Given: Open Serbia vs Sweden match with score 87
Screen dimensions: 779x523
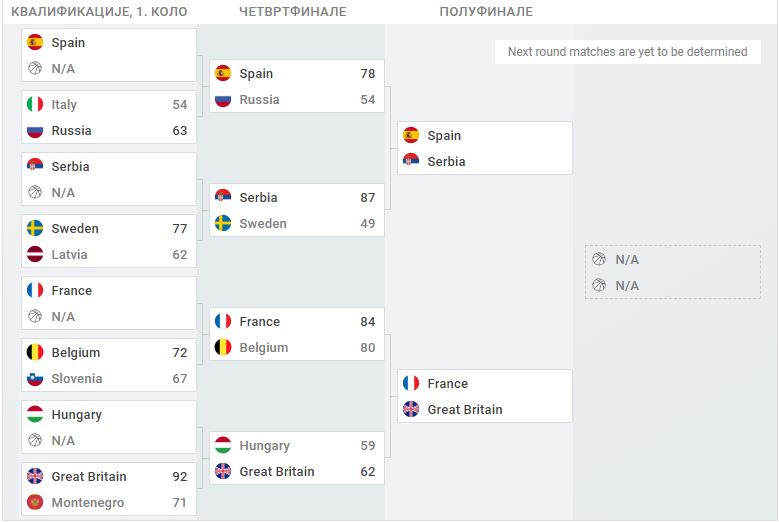Looking at the screenshot, I should pos(297,210).
